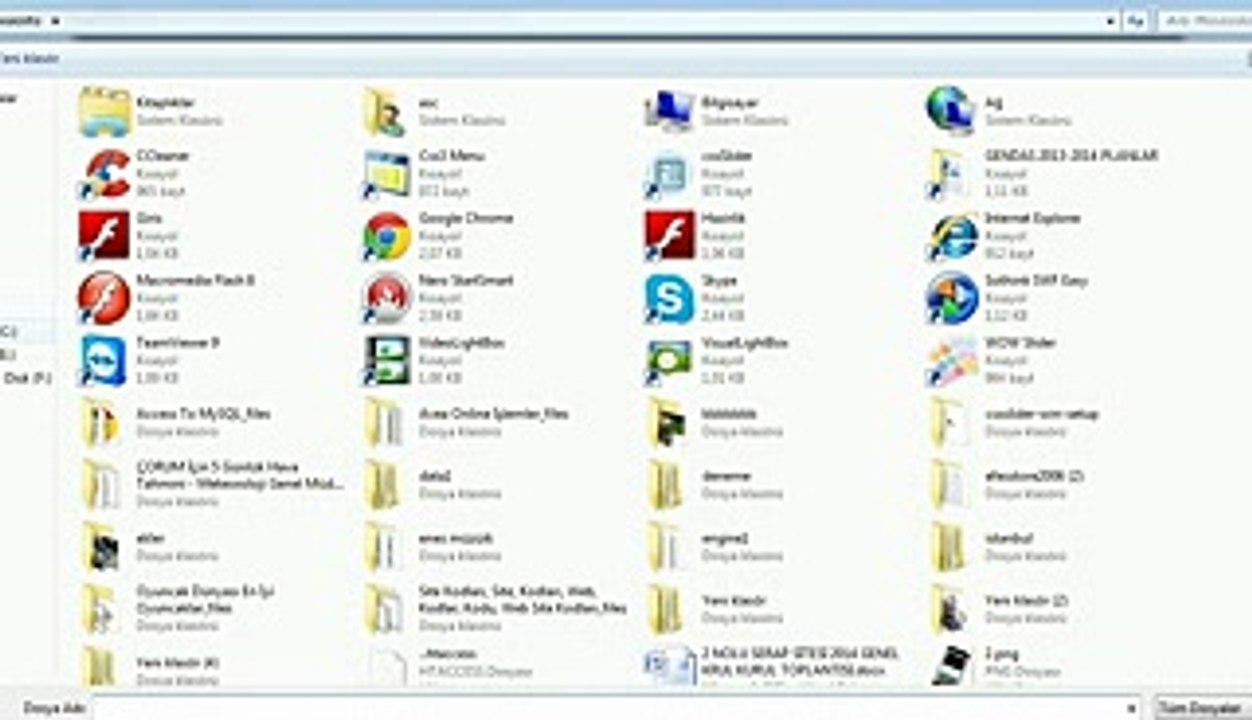Select the (C:) drive in sidebar
The width and height of the screenshot is (1252, 720).
click(x=10, y=331)
